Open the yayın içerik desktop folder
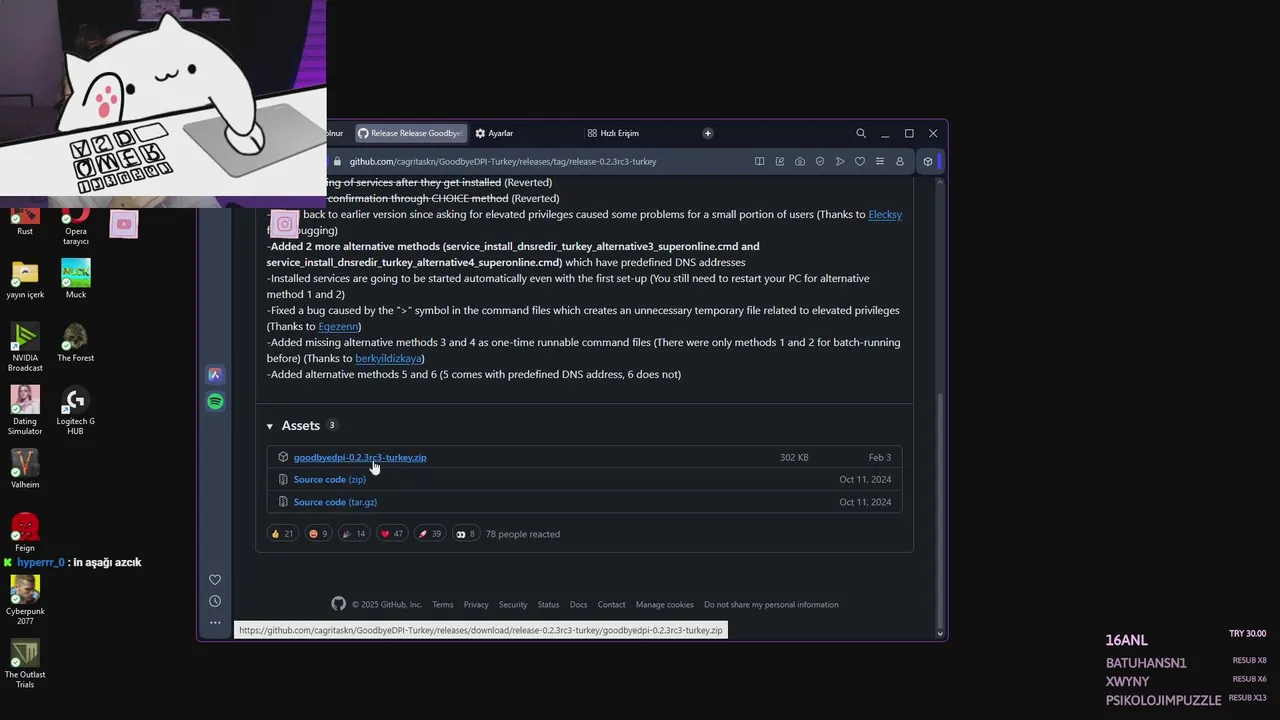Screen dimensions: 1280x720 [25, 279]
